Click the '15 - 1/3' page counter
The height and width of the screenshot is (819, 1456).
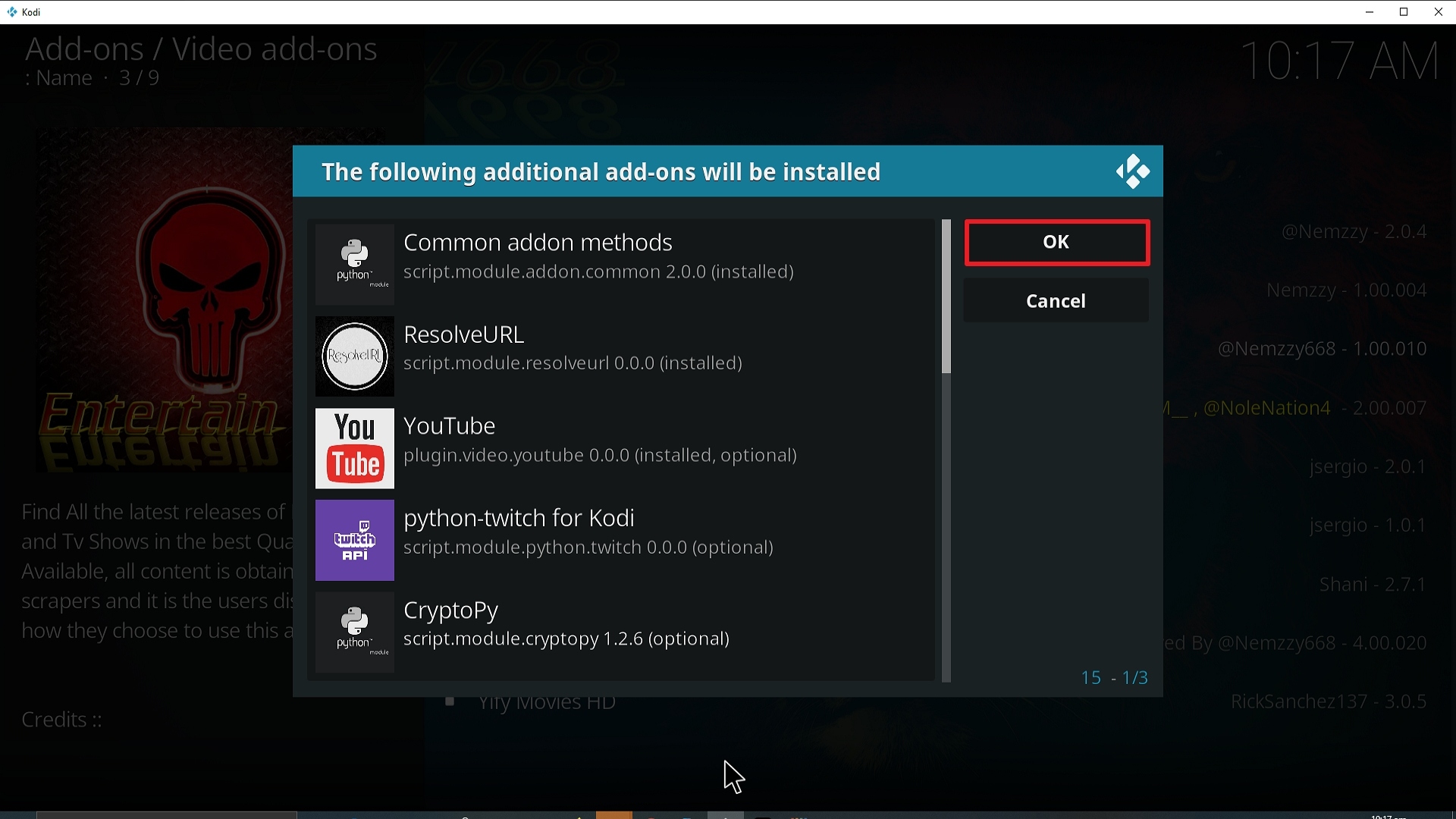click(1115, 678)
